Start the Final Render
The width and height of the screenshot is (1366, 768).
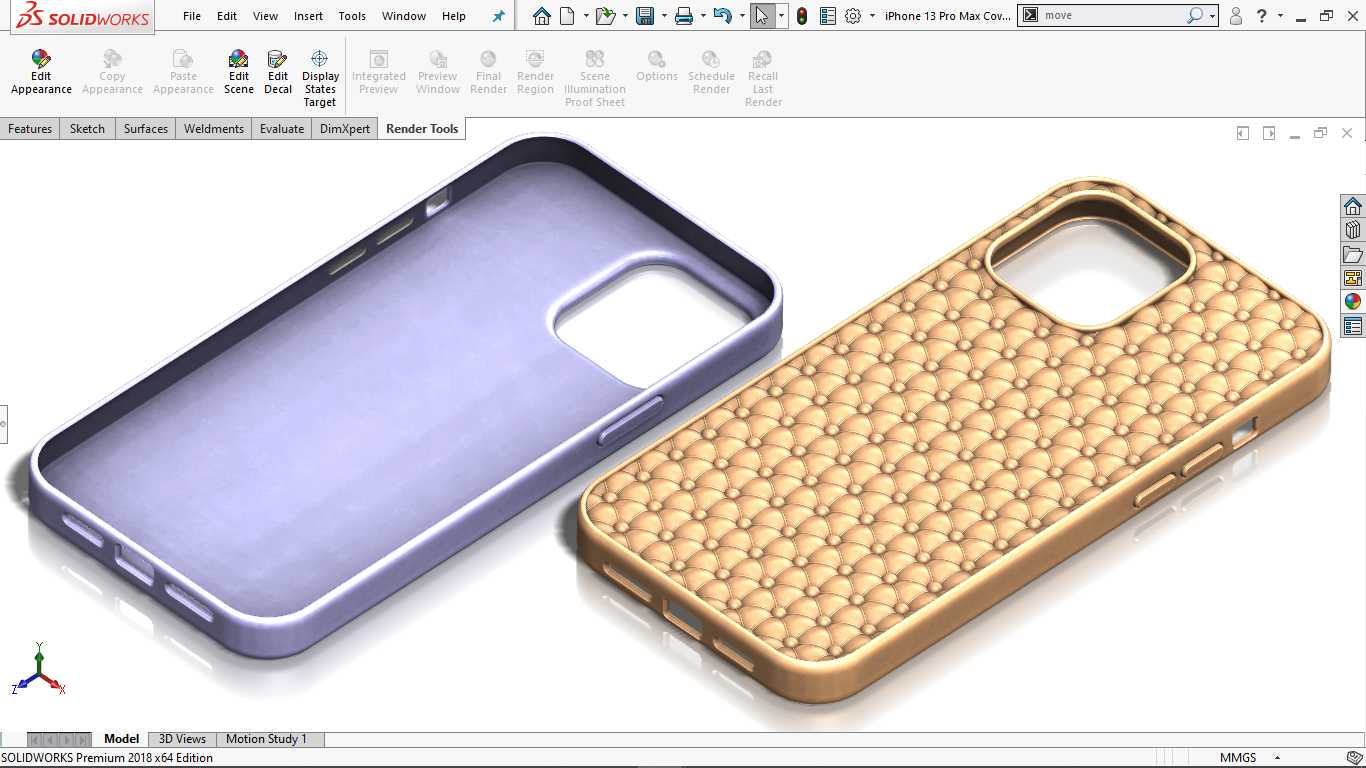(488, 72)
